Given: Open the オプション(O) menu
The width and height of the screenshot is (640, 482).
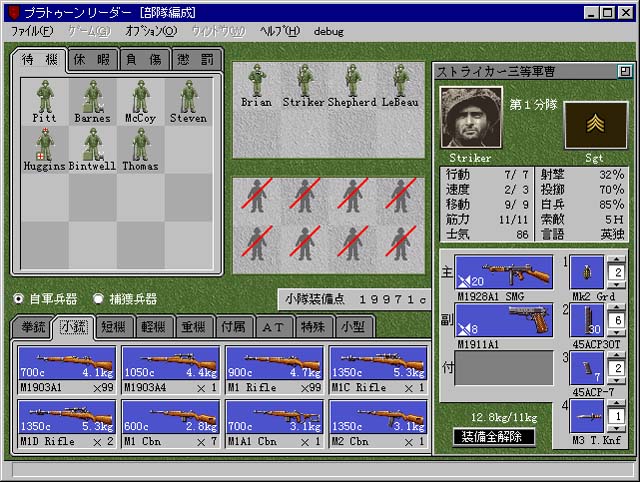Looking at the screenshot, I should 151,31.
